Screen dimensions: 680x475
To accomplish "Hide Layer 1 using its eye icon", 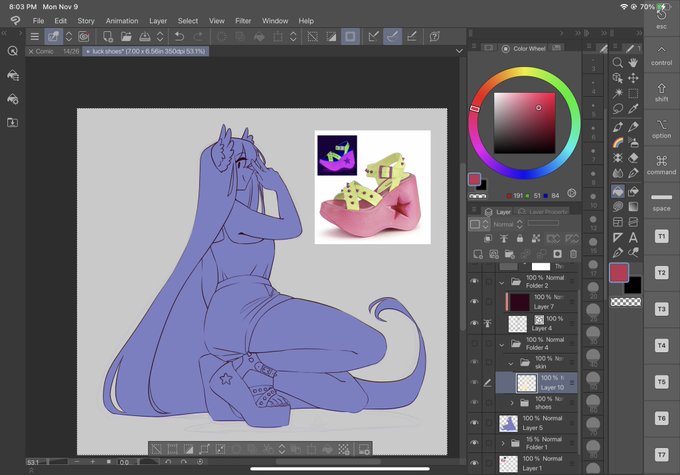I will [x=474, y=463].
